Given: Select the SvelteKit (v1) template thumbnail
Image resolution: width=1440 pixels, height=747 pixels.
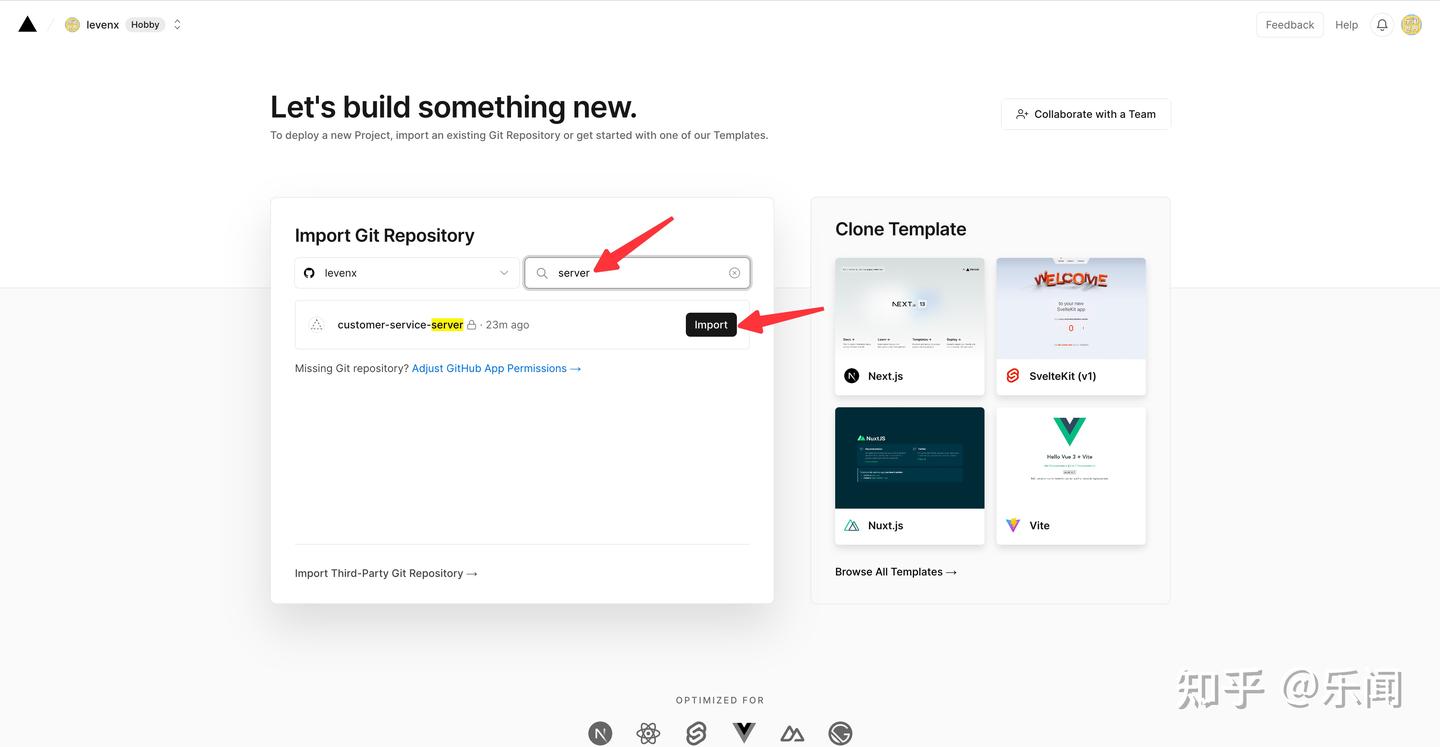Looking at the screenshot, I should point(1071,309).
